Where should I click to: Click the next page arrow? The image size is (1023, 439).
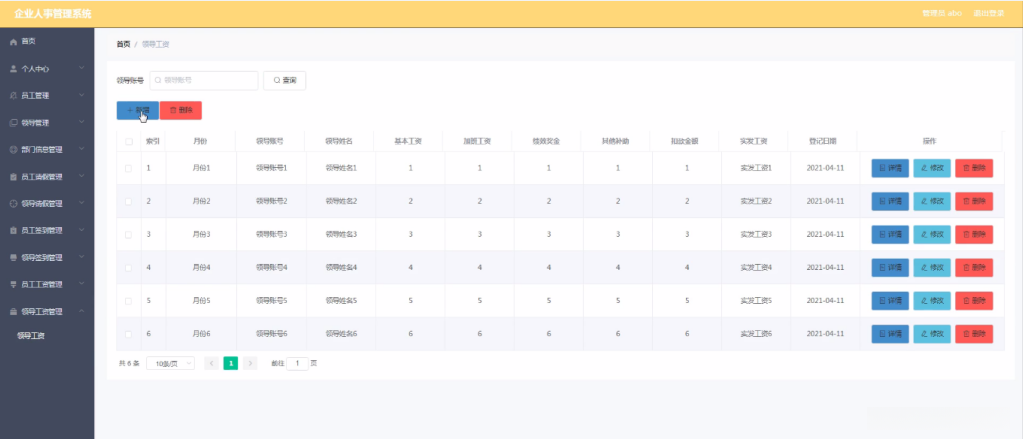point(250,363)
